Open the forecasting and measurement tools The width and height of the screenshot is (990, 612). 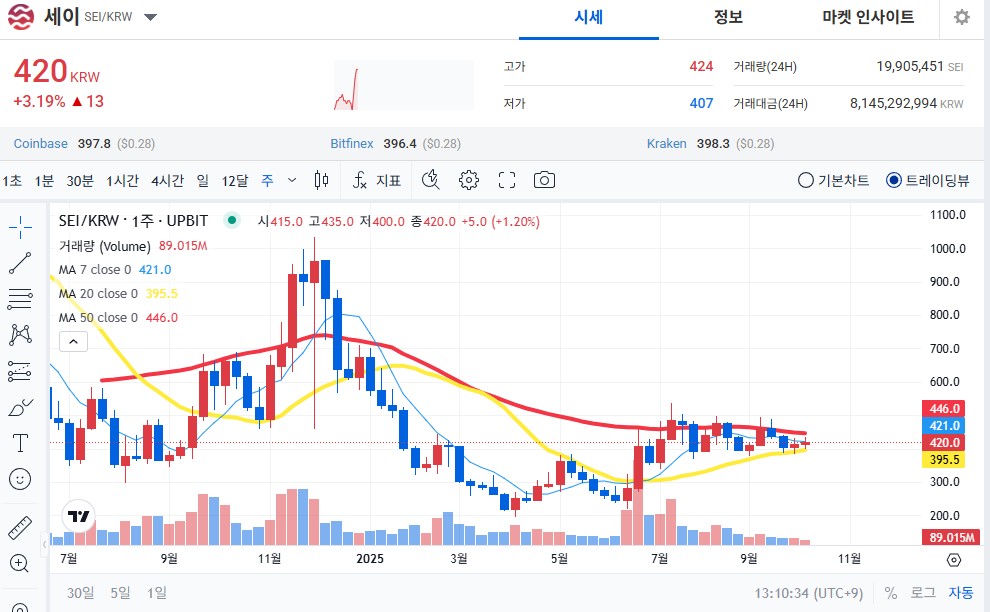click(20, 371)
